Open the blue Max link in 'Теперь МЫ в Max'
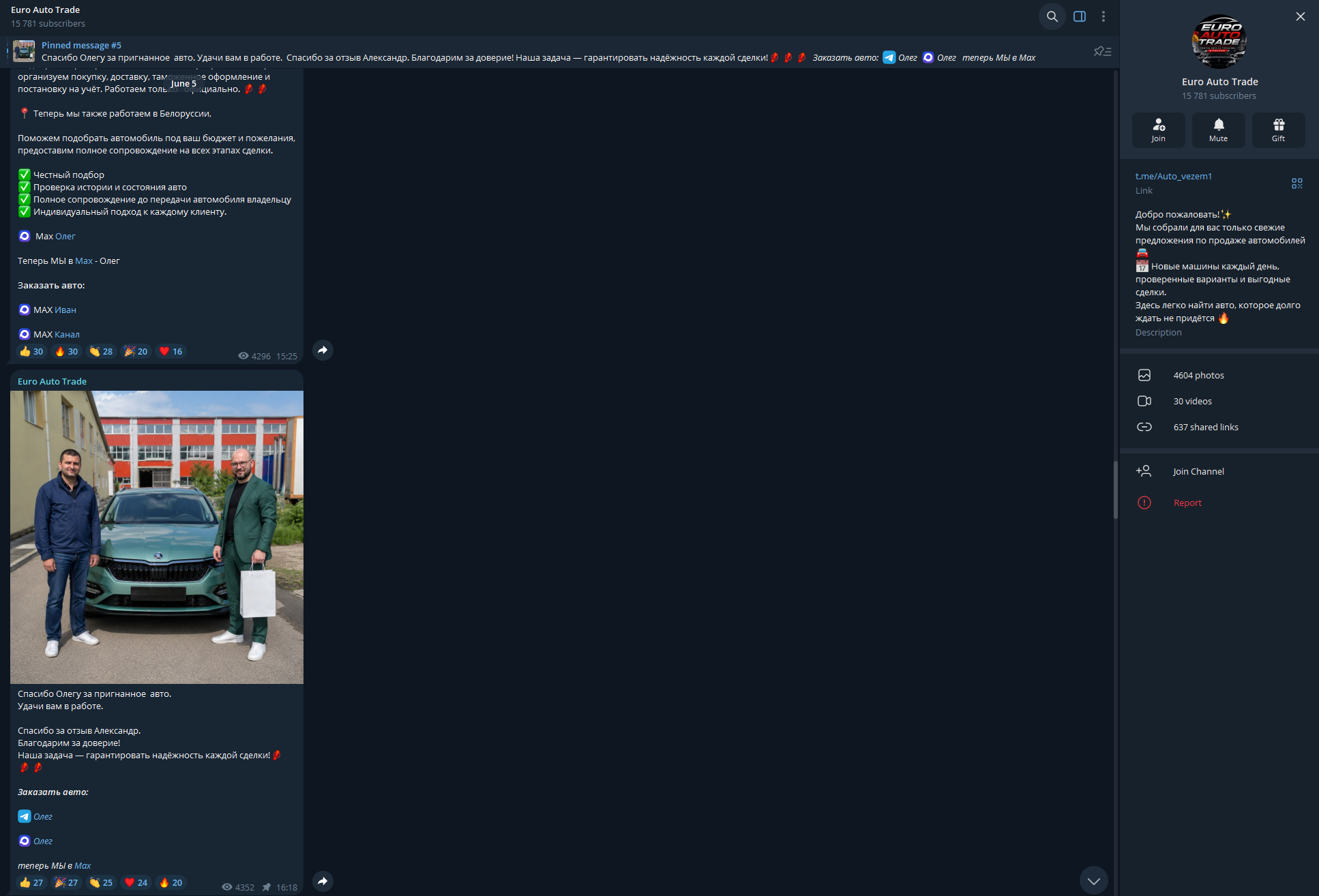 click(84, 260)
